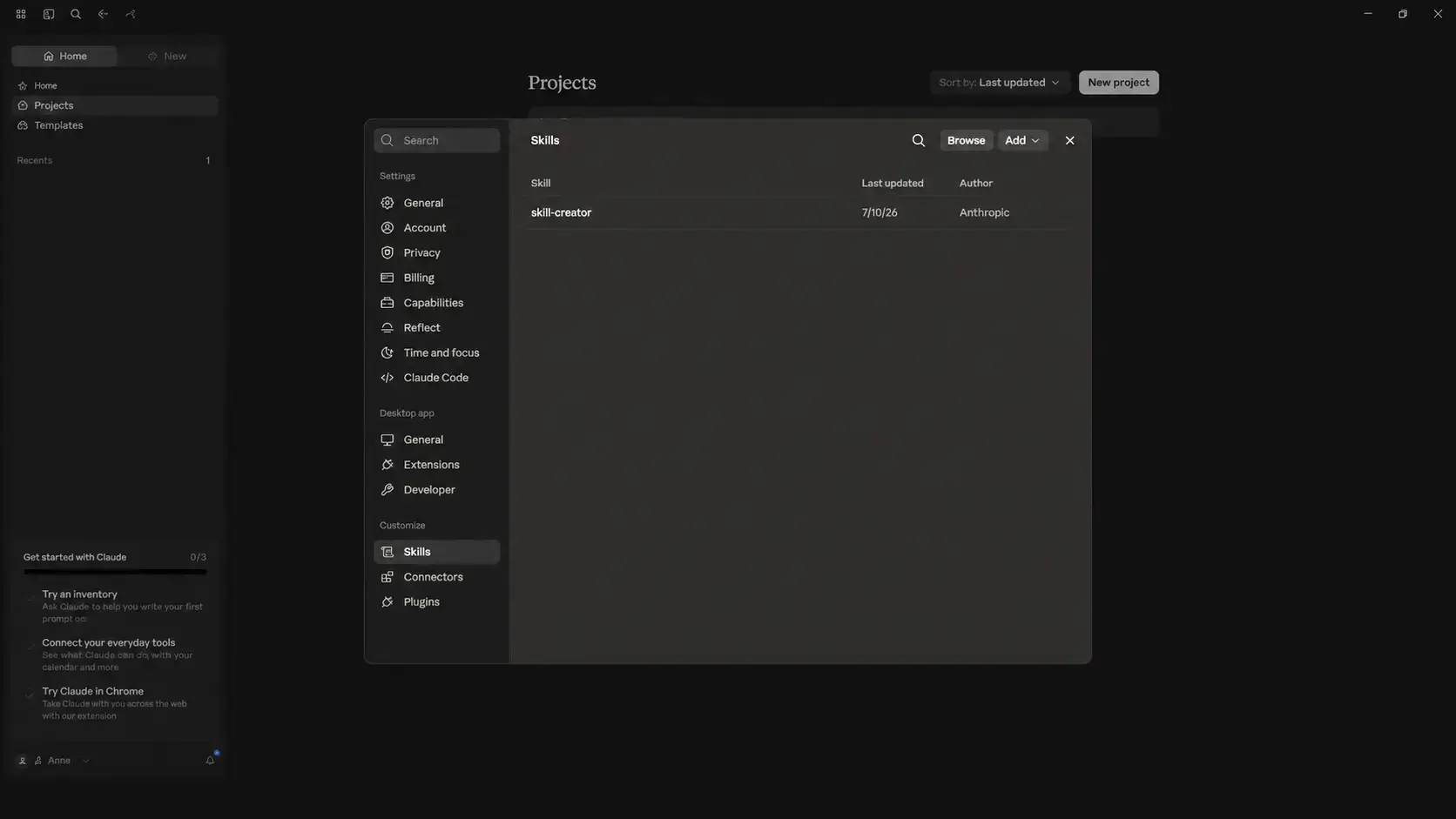Expand the Add dropdown

tap(1022, 140)
